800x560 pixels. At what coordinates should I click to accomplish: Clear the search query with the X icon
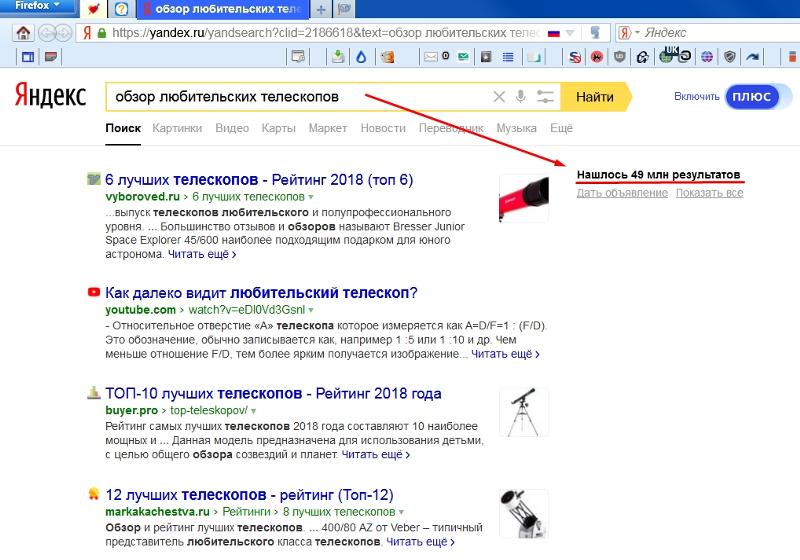(x=499, y=96)
